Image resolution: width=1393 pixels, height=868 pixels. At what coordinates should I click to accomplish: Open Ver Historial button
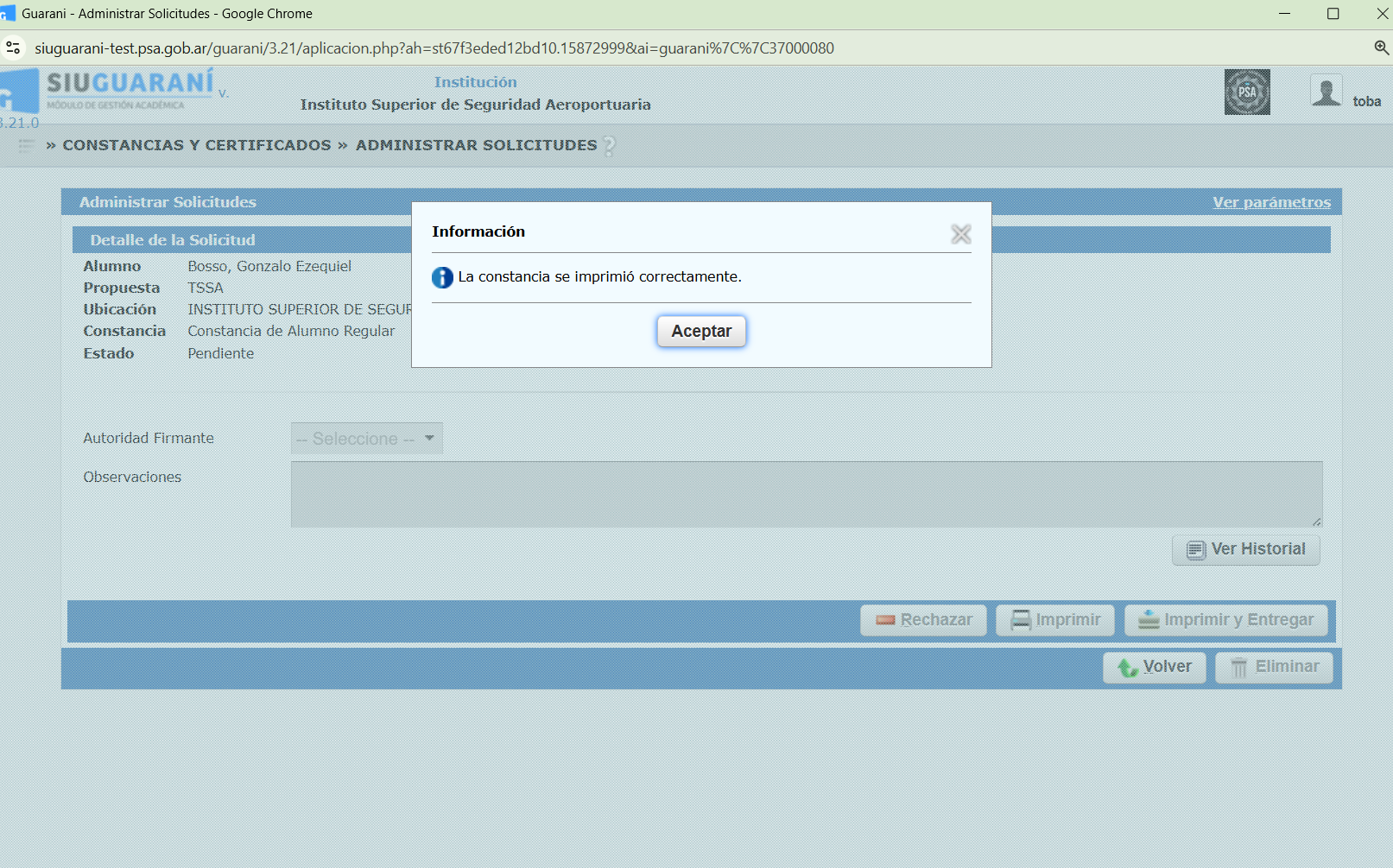(x=1245, y=549)
